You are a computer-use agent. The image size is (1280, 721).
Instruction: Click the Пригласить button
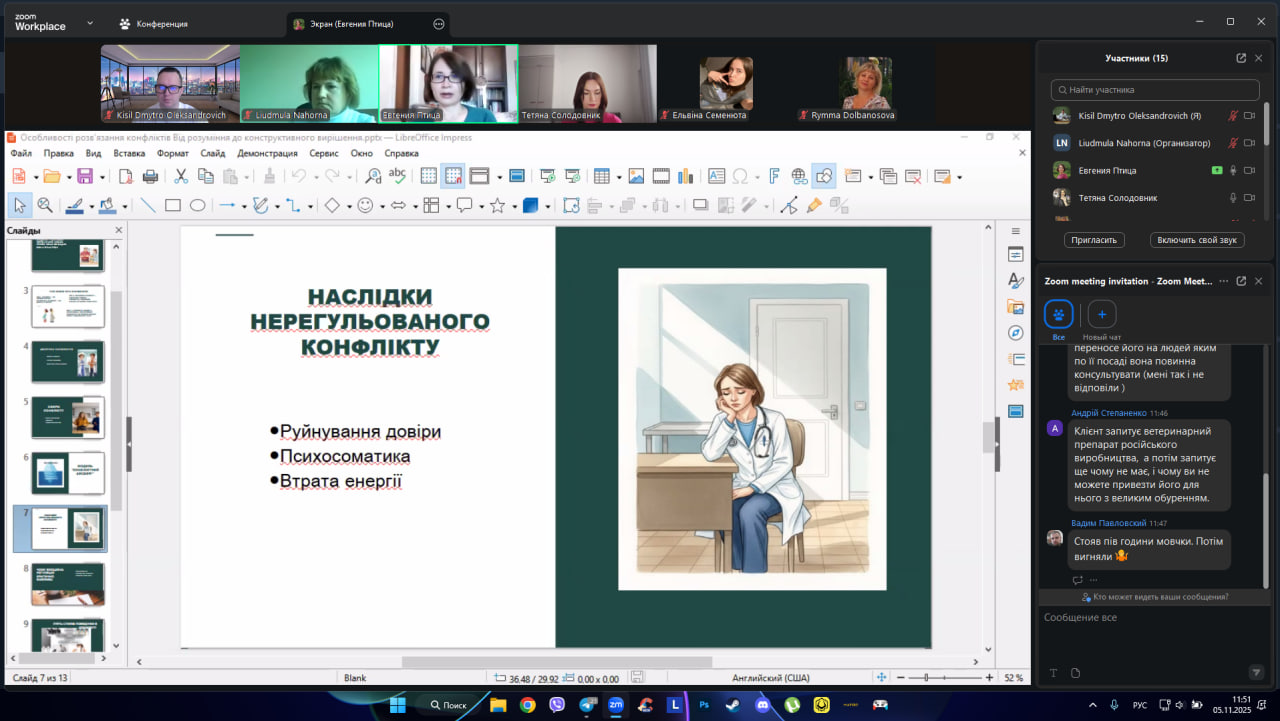pyautogui.click(x=1094, y=240)
